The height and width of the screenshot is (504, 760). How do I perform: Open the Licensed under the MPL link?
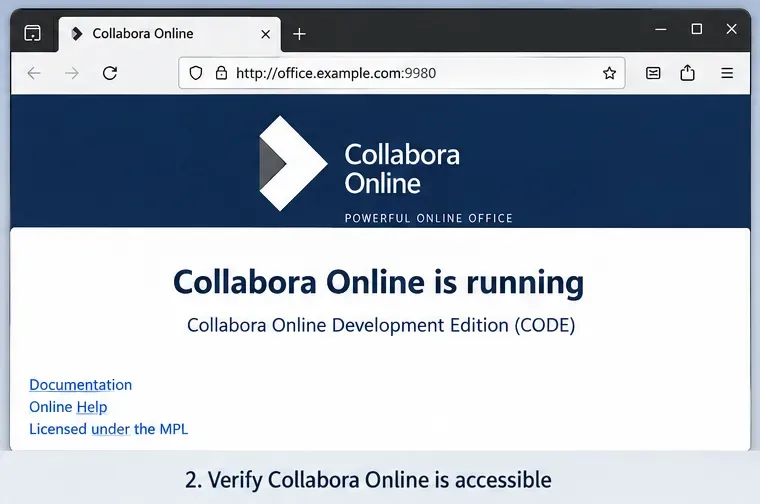point(109,429)
